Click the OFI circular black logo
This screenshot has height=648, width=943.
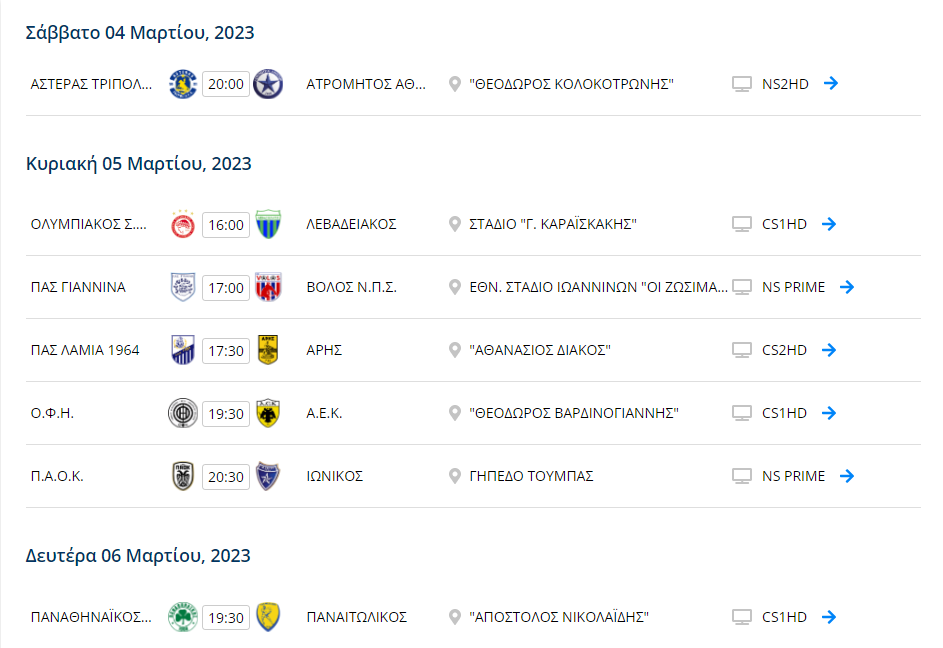pos(183,413)
